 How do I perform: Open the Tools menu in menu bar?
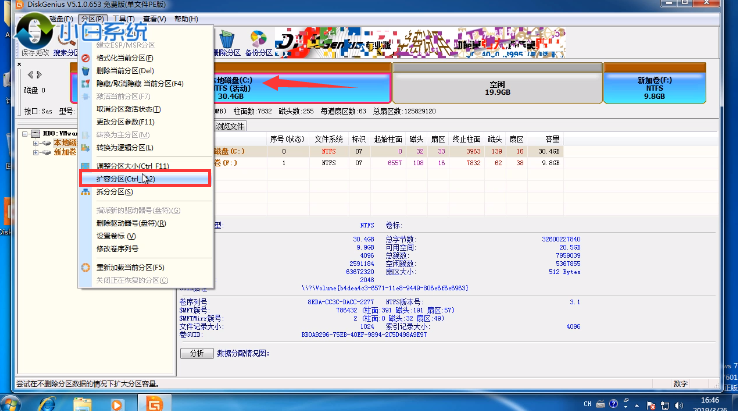pyautogui.click(x=122, y=19)
